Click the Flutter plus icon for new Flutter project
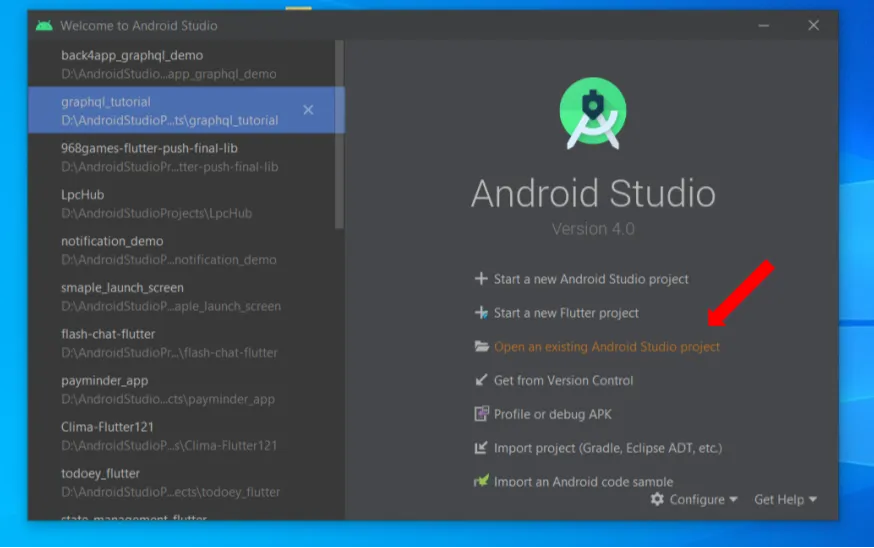The width and height of the screenshot is (874, 548). coord(480,313)
